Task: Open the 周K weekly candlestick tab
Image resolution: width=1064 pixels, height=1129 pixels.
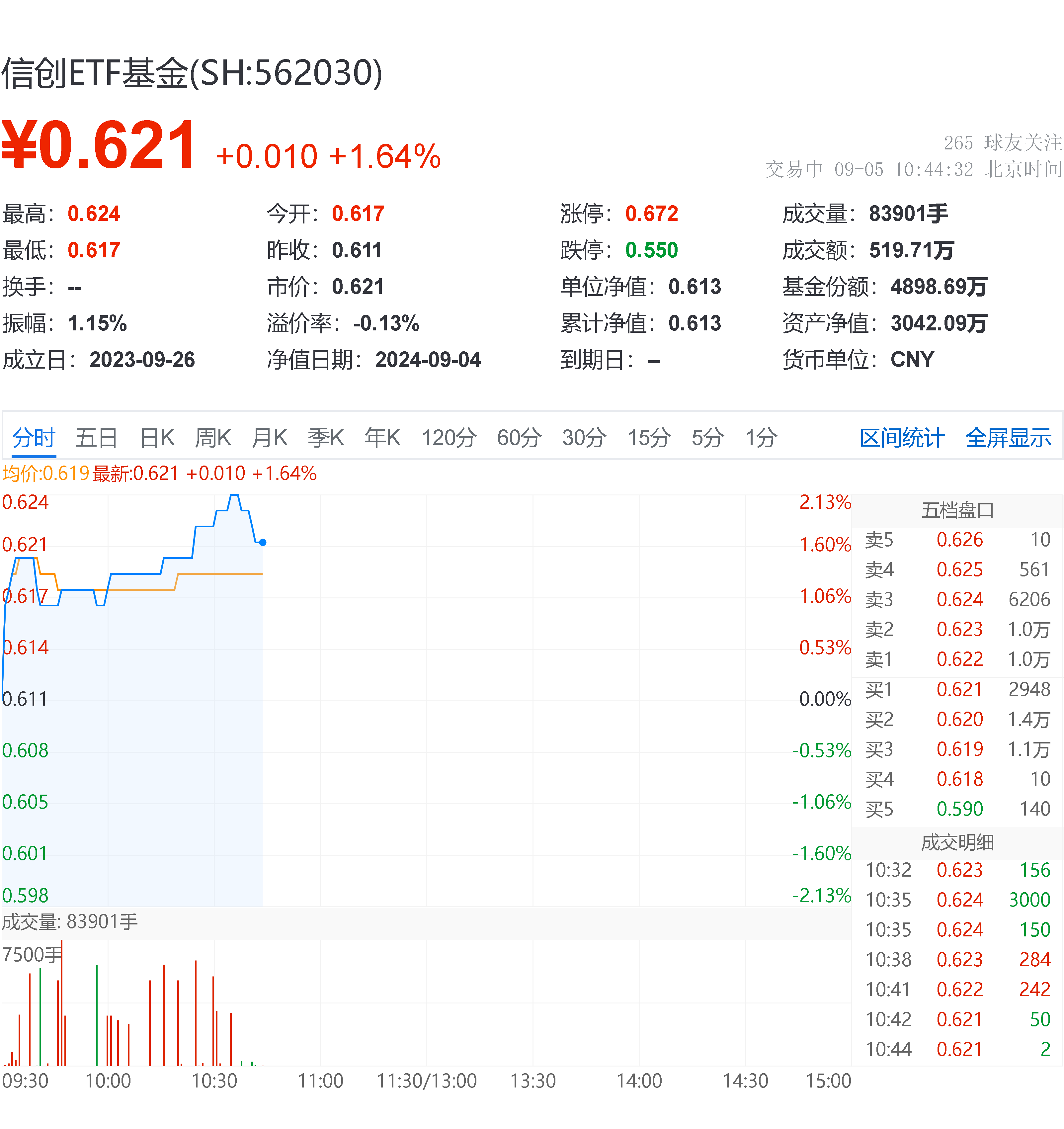Action: (213, 438)
